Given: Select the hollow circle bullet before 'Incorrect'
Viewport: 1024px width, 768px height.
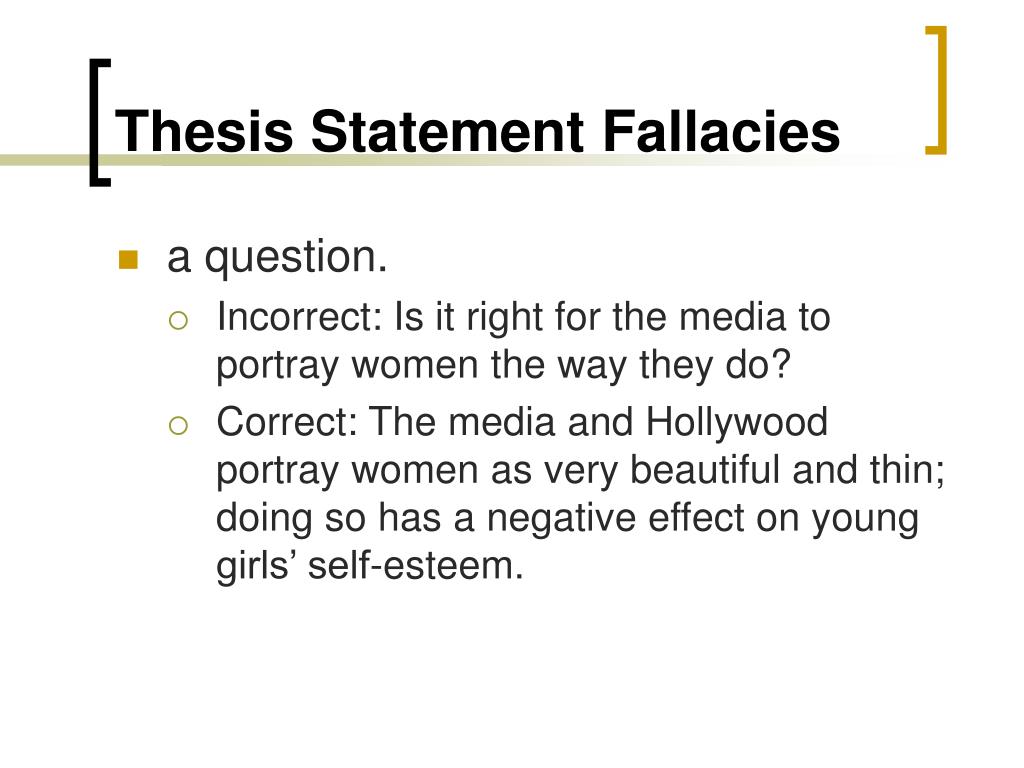Looking at the screenshot, I should pos(178,321).
